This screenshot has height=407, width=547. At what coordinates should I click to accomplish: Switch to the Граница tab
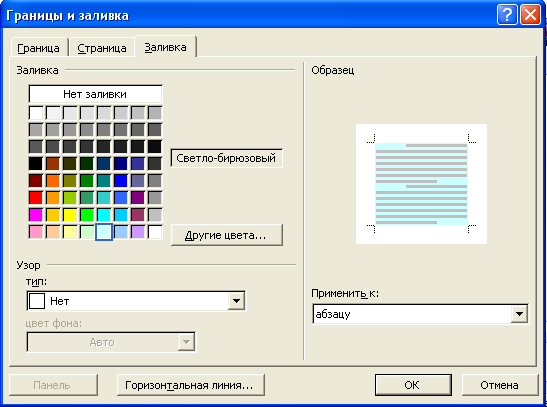click(39, 47)
